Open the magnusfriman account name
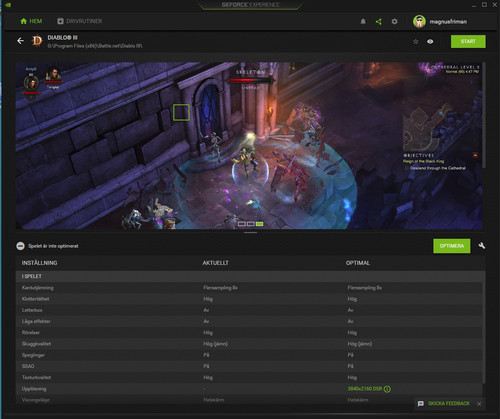 [x=448, y=22]
